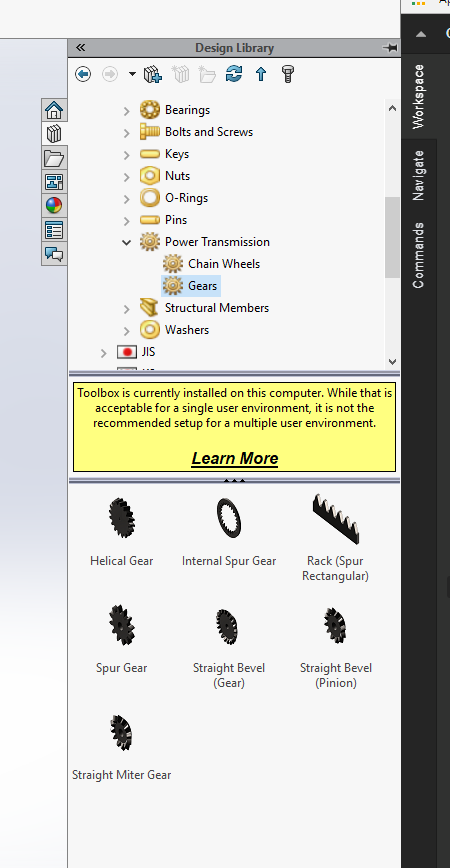Click the tree scrollbar down arrow
This screenshot has height=868, width=450.
[392, 361]
